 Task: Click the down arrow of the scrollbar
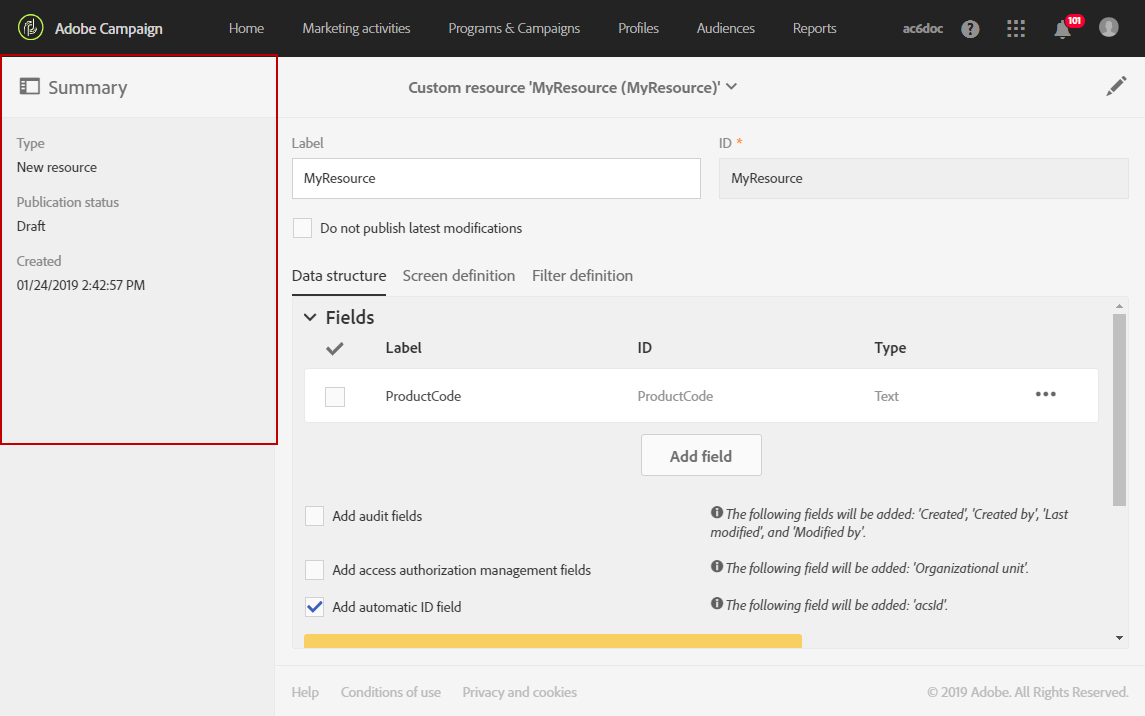coord(1119,638)
